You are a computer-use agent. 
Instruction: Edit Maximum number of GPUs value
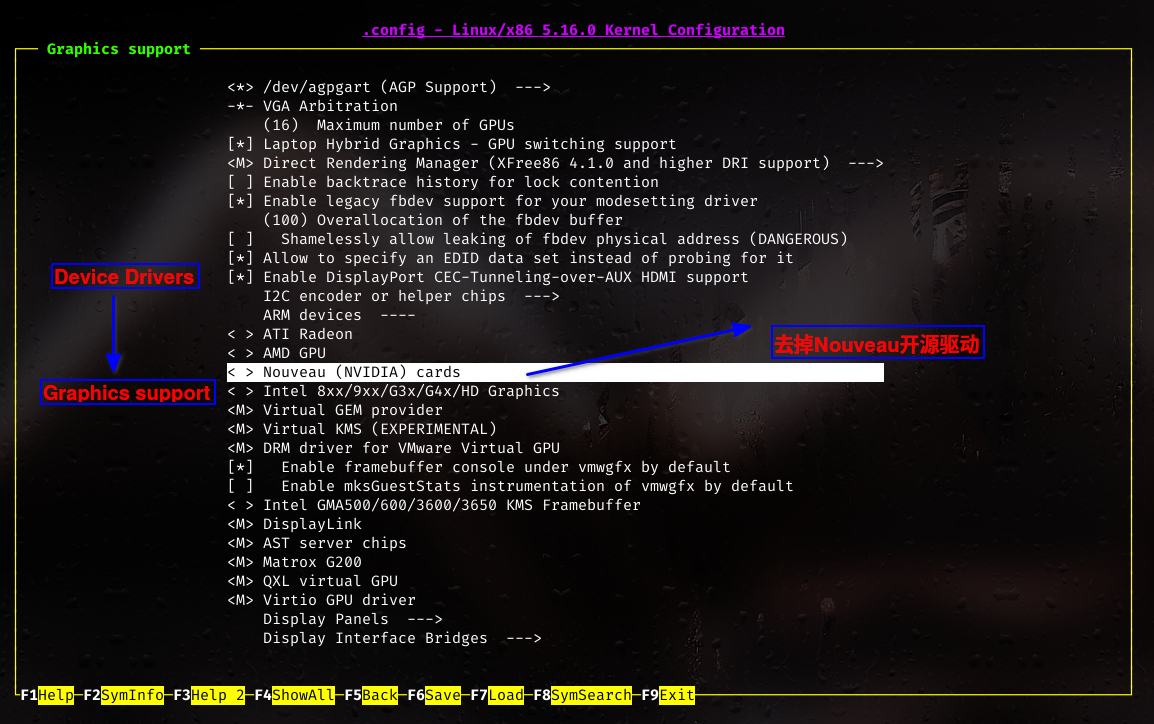(x=388, y=125)
